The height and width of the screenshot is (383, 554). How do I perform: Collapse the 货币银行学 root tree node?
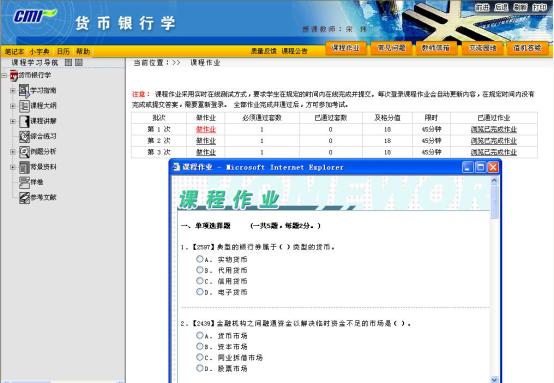pos(4,75)
